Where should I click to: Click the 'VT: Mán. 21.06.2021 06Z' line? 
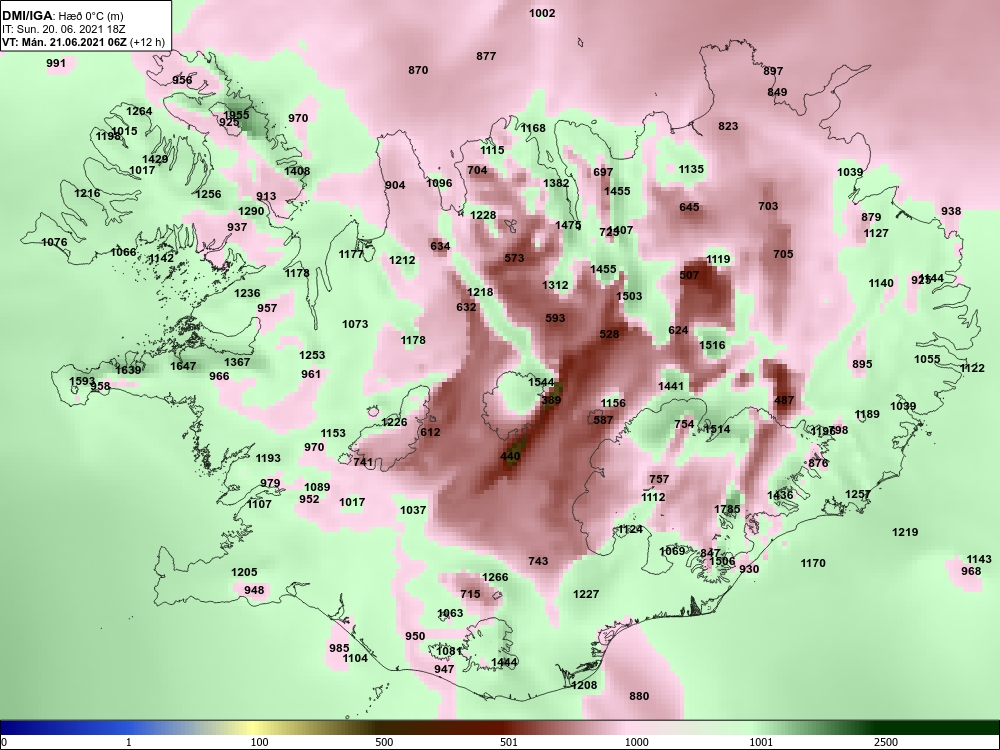click(x=65, y=42)
